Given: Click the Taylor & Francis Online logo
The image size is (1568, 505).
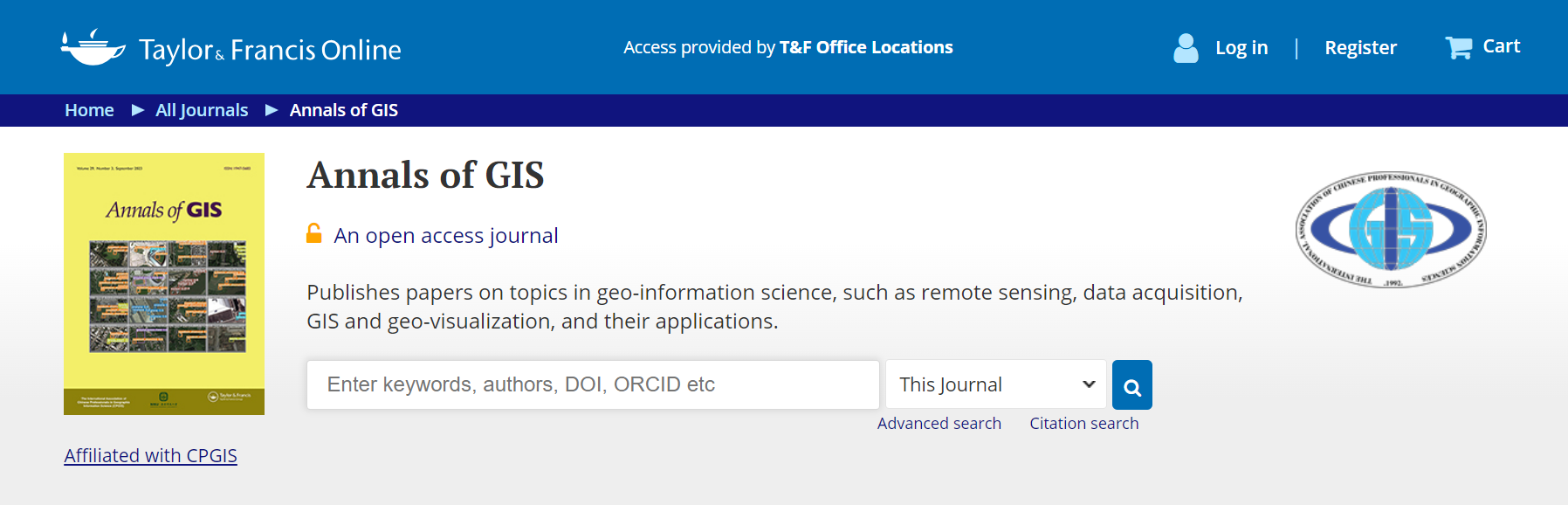Looking at the screenshot, I should (x=231, y=49).
